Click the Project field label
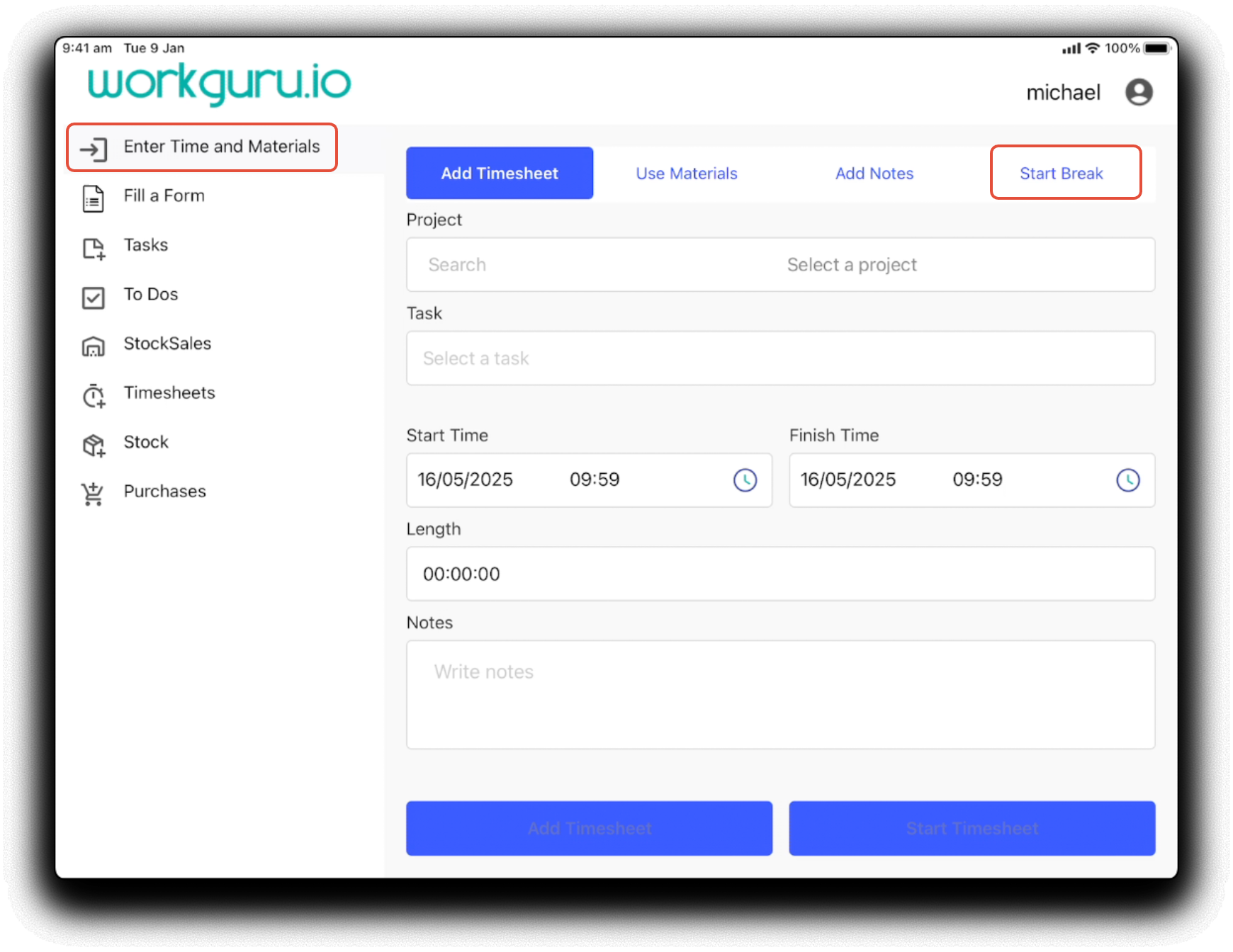 pos(434,220)
